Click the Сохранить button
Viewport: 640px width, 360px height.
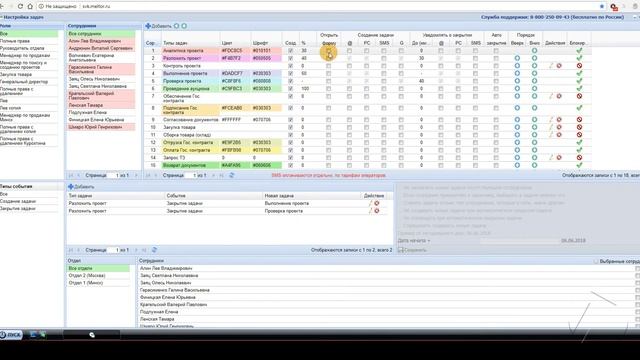pos(412,250)
